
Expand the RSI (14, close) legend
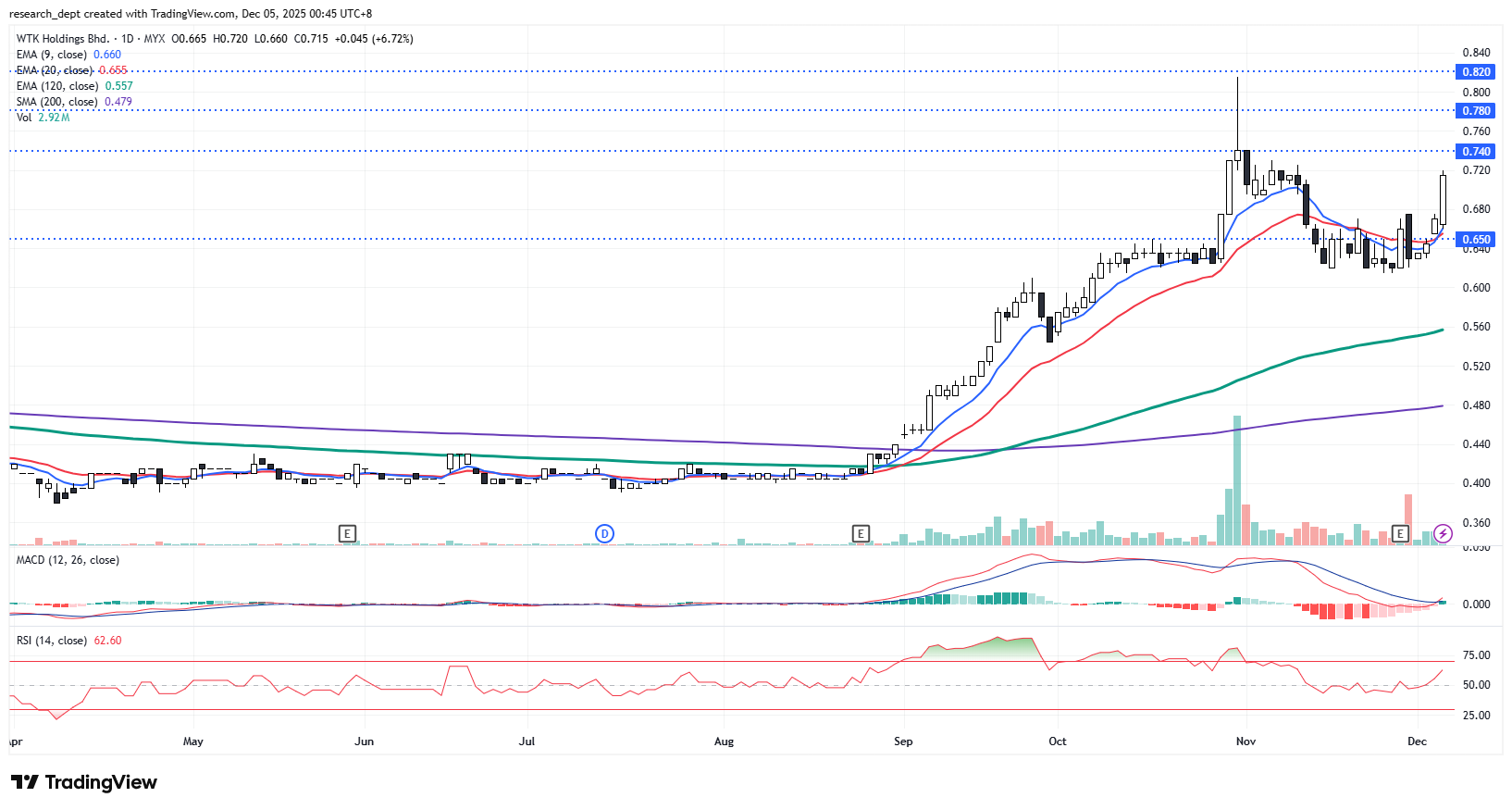(x=52, y=641)
